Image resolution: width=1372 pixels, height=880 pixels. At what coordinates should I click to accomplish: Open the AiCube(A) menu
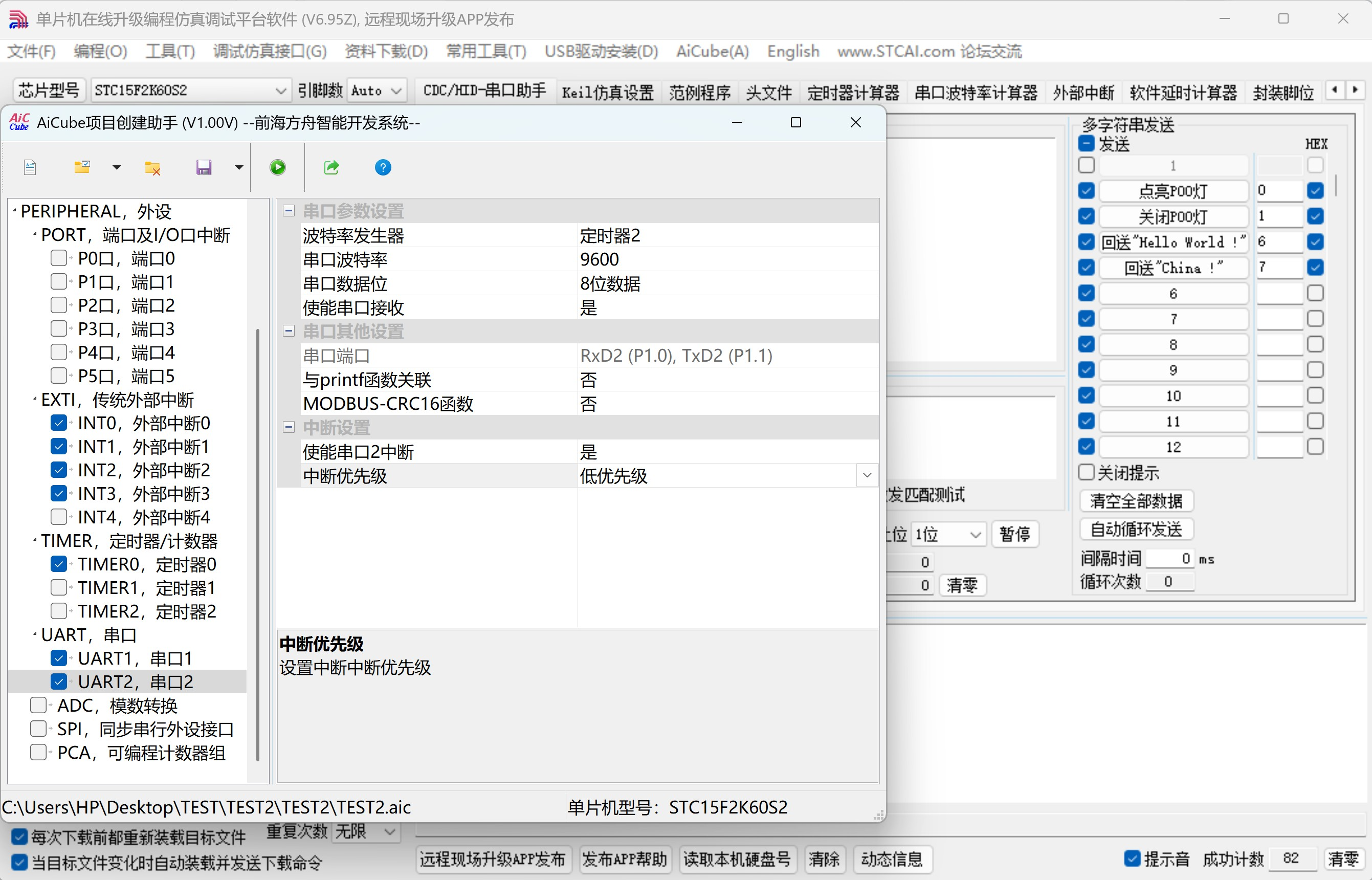point(712,52)
